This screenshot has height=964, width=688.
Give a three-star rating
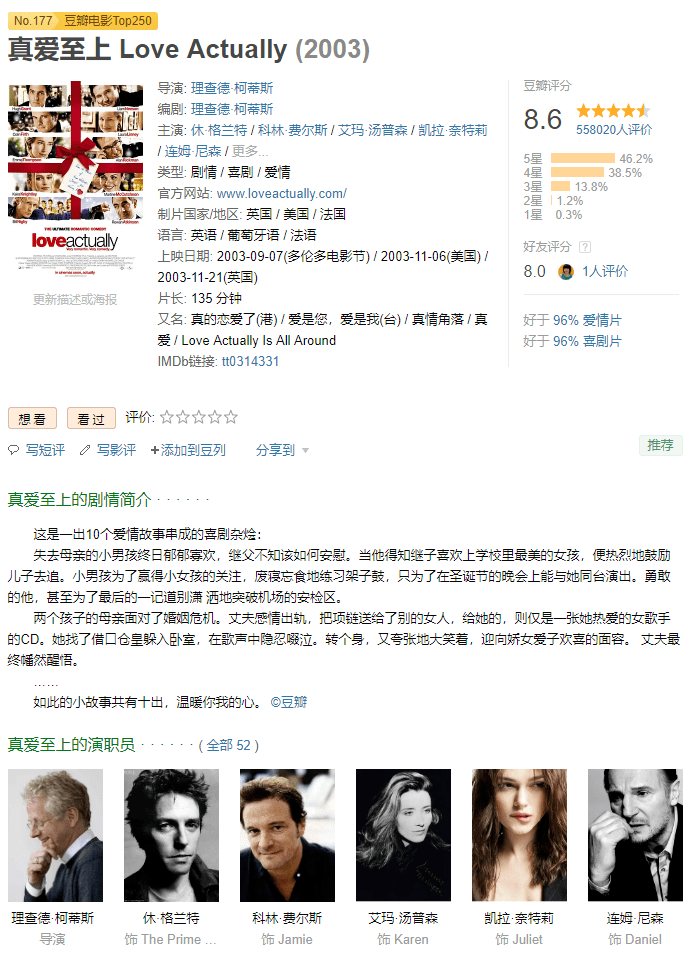(x=199, y=417)
